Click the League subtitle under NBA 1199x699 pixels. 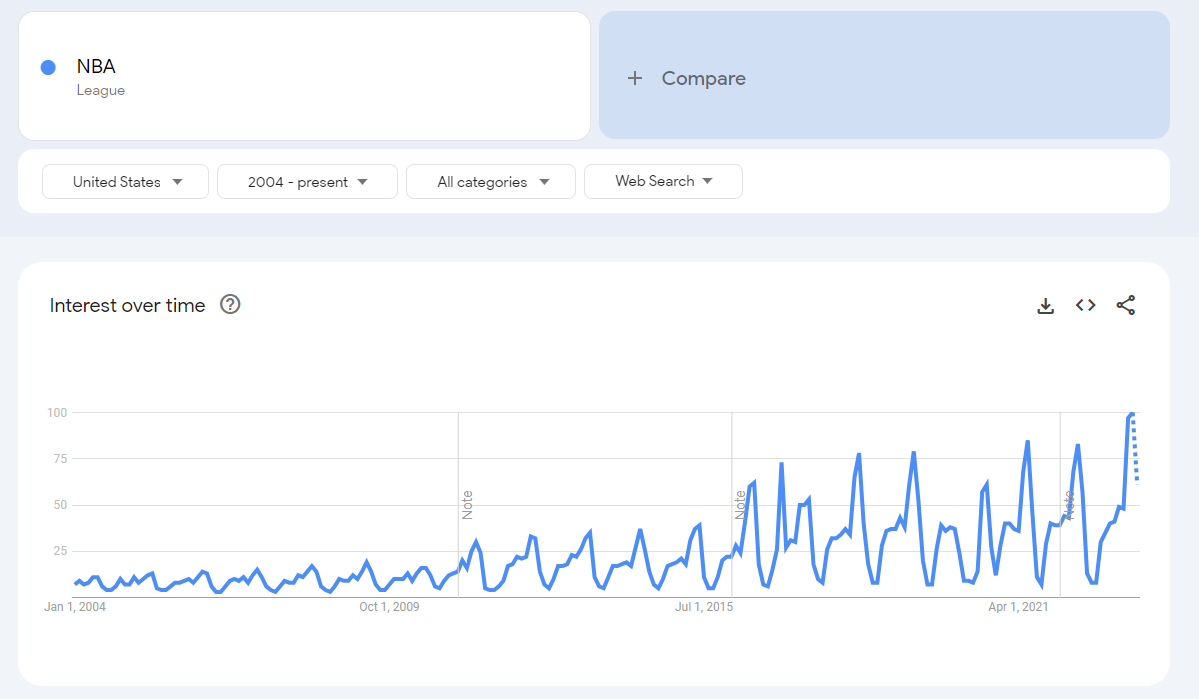click(x=101, y=90)
